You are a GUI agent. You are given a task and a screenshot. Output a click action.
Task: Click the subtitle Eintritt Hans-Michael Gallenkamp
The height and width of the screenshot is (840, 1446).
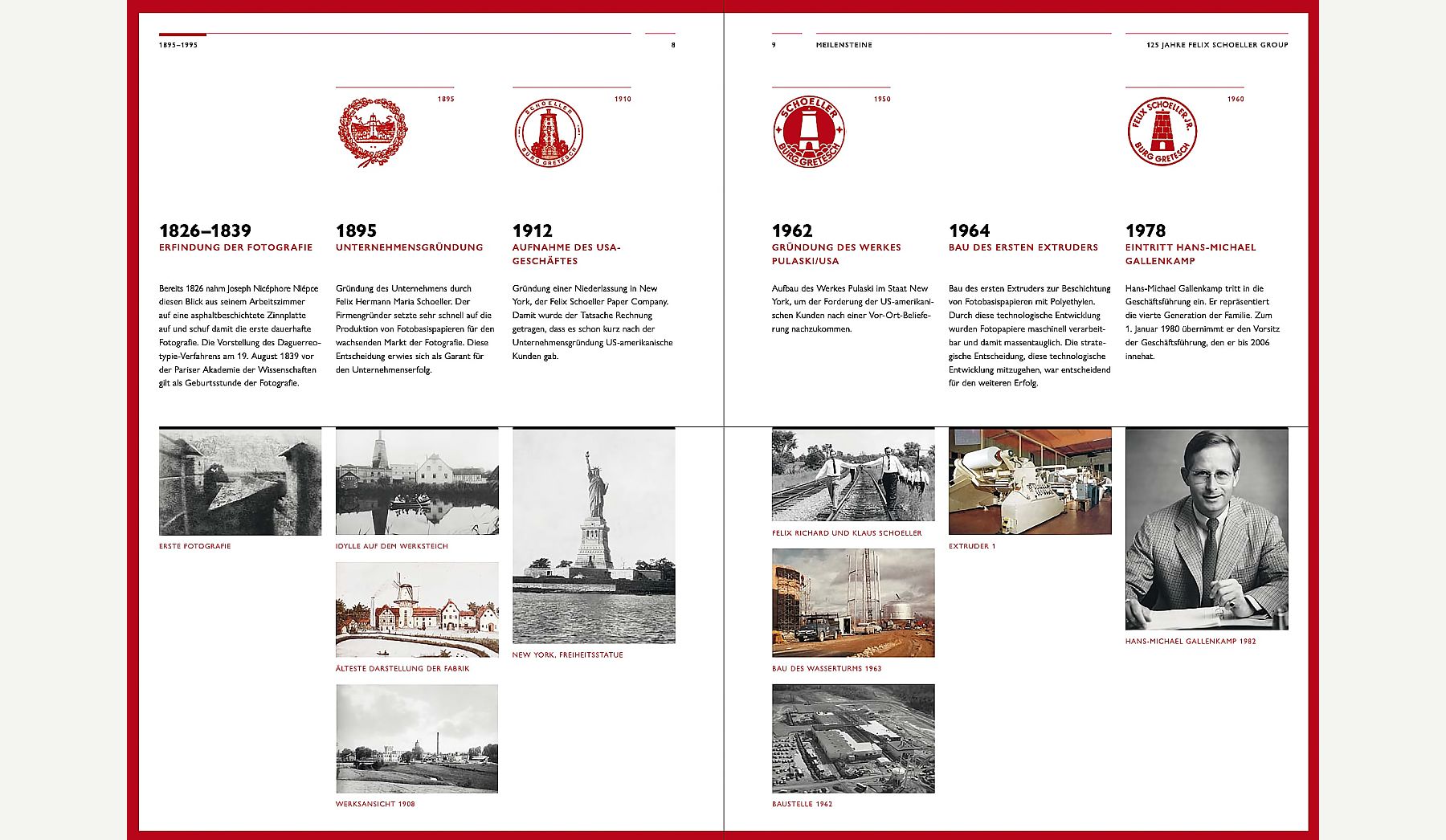pos(1191,254)
